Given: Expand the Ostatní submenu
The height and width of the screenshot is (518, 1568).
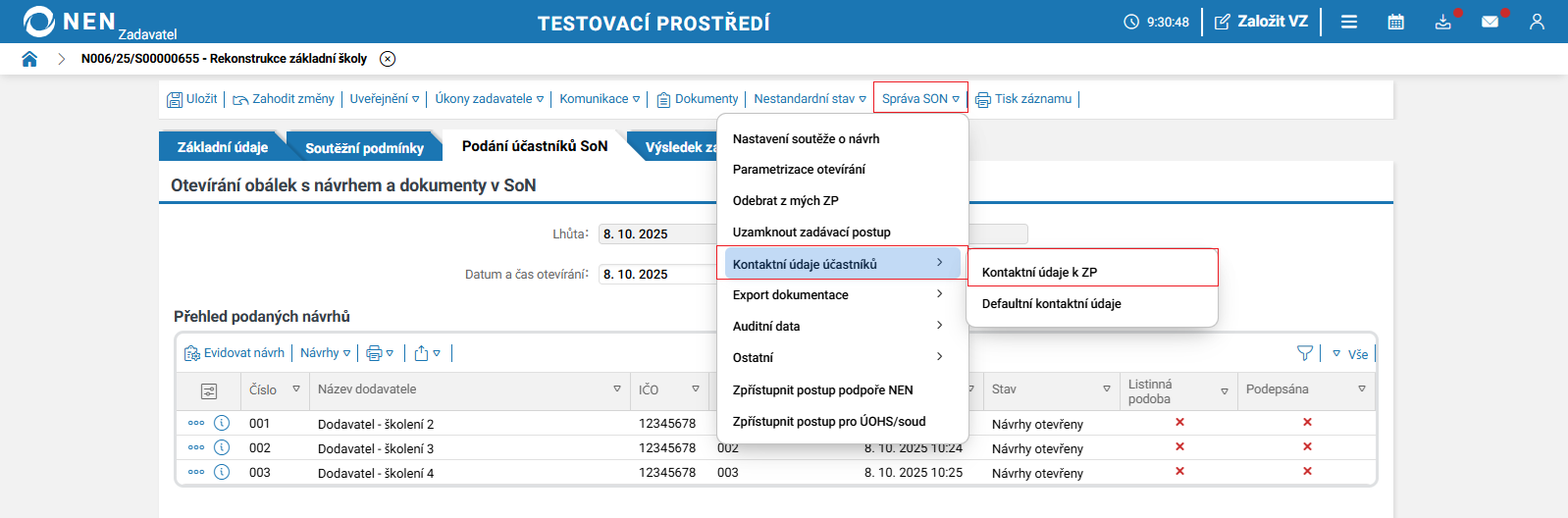Looking at the screenshot, I should (x=843, y=357).
